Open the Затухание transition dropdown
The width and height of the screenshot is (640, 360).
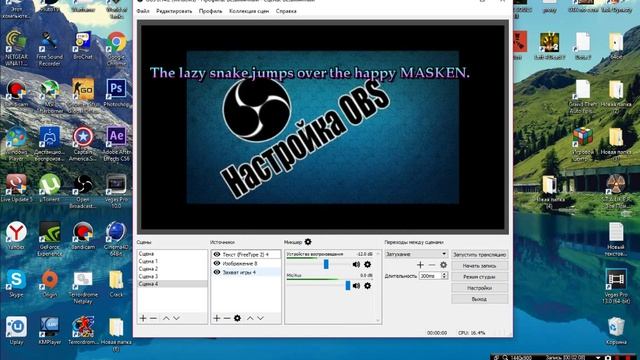[416, 254]
